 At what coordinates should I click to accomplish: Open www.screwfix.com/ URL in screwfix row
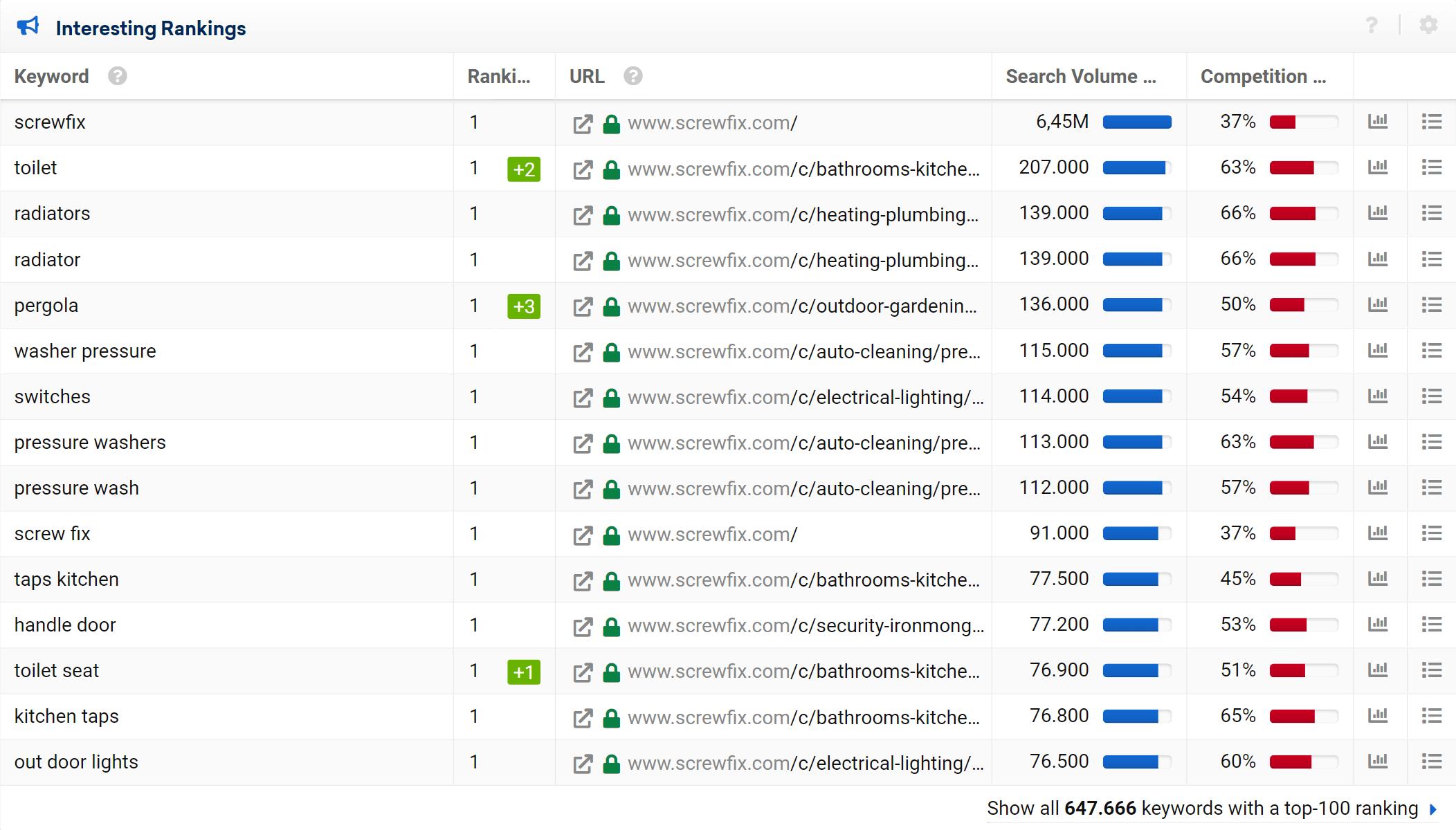click(x=713, y=123)
